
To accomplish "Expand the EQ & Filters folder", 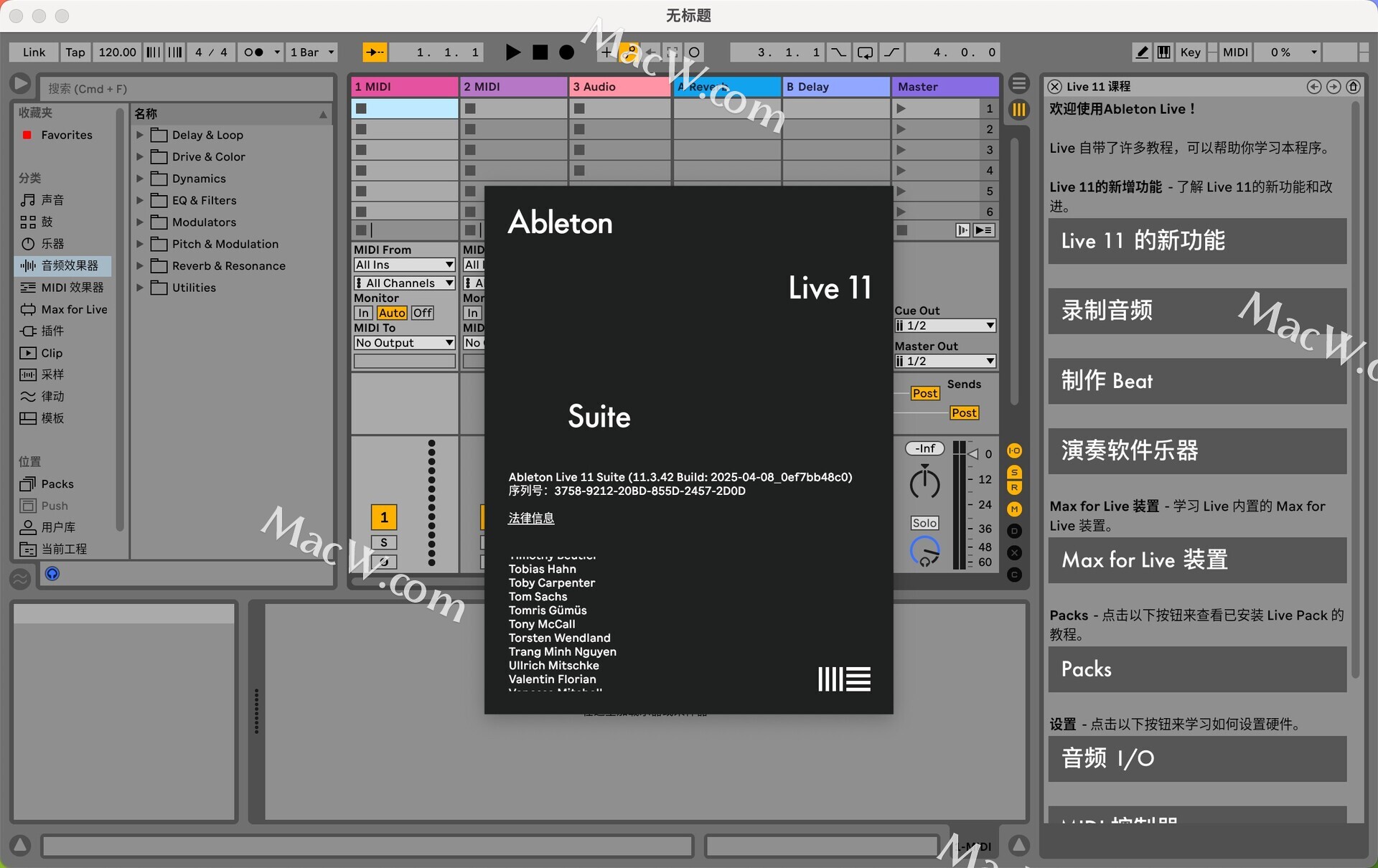I will click(x=140, y=200).
